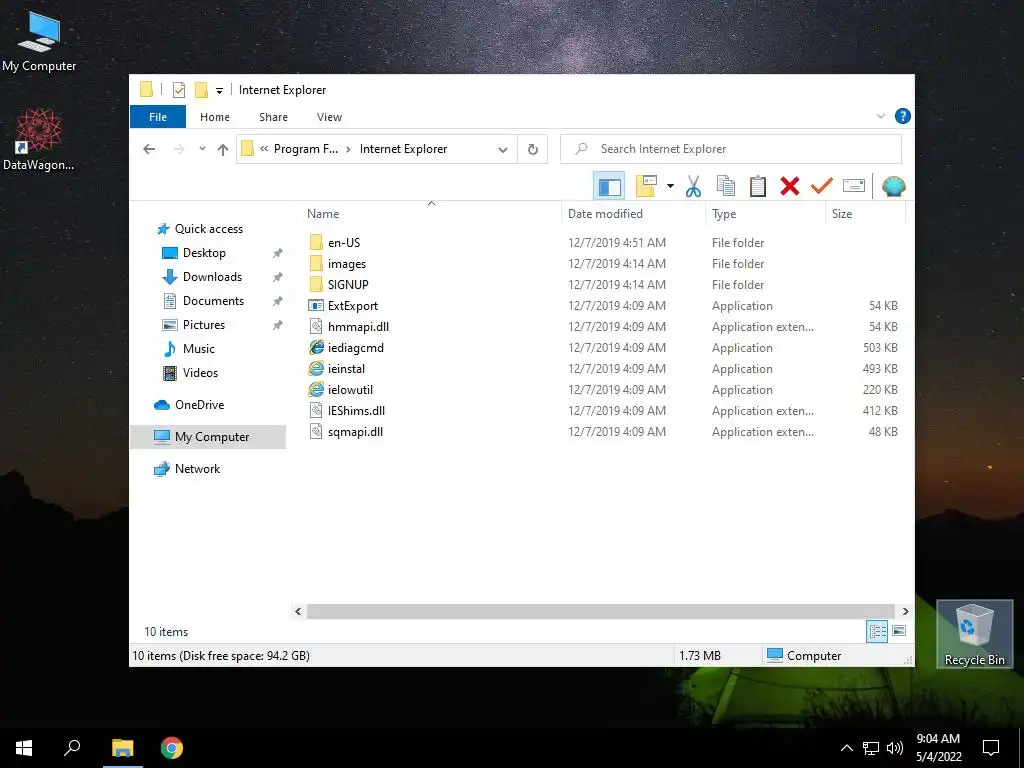Go back with the left arrow

pos(149,149)
